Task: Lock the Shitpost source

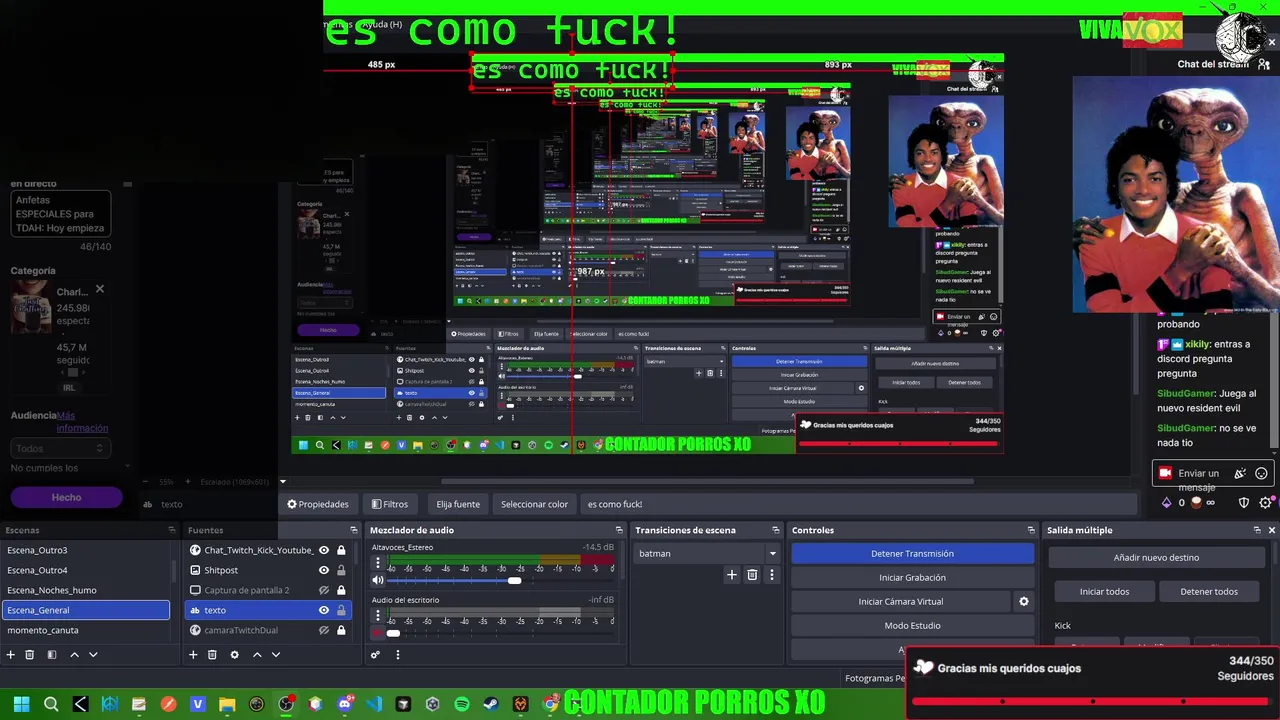Action: (341, 570)
